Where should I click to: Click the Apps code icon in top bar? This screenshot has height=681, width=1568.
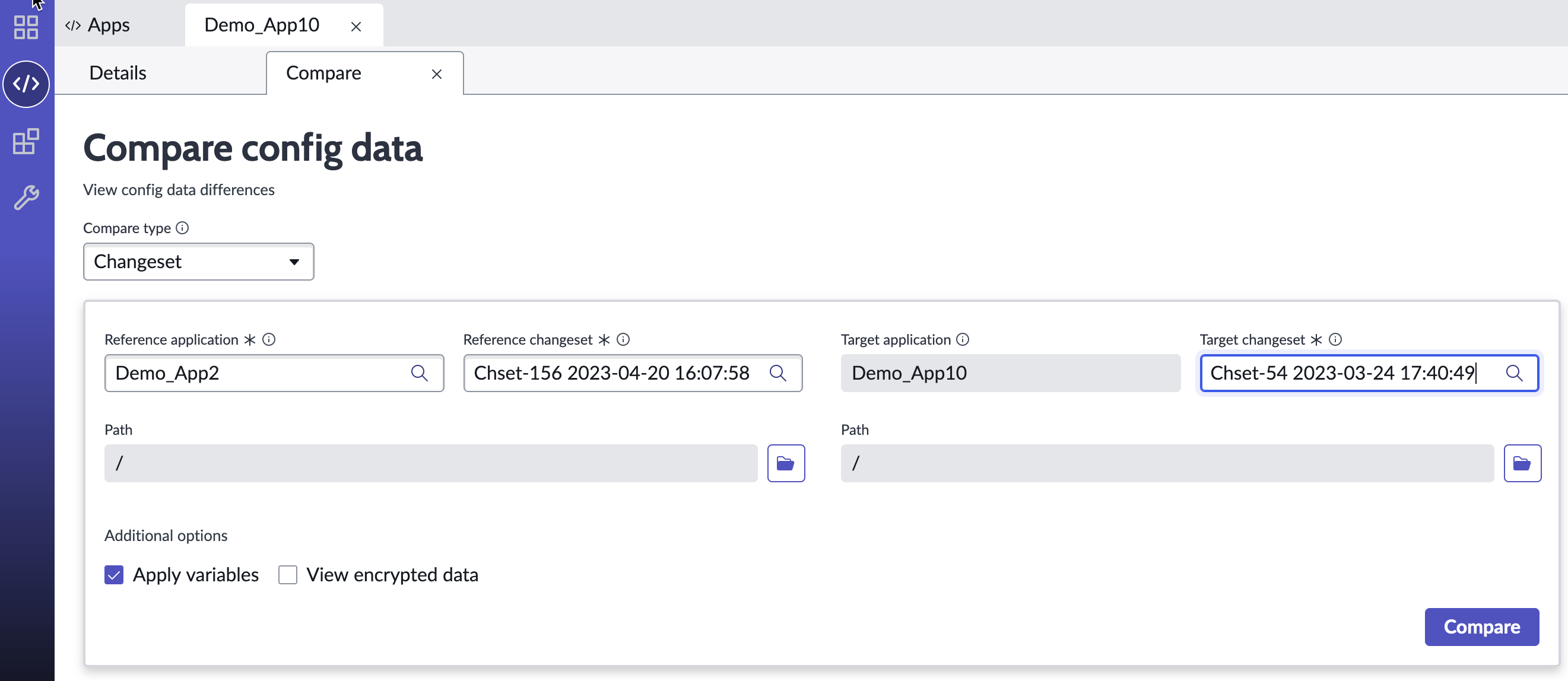[x=73, y=26]
